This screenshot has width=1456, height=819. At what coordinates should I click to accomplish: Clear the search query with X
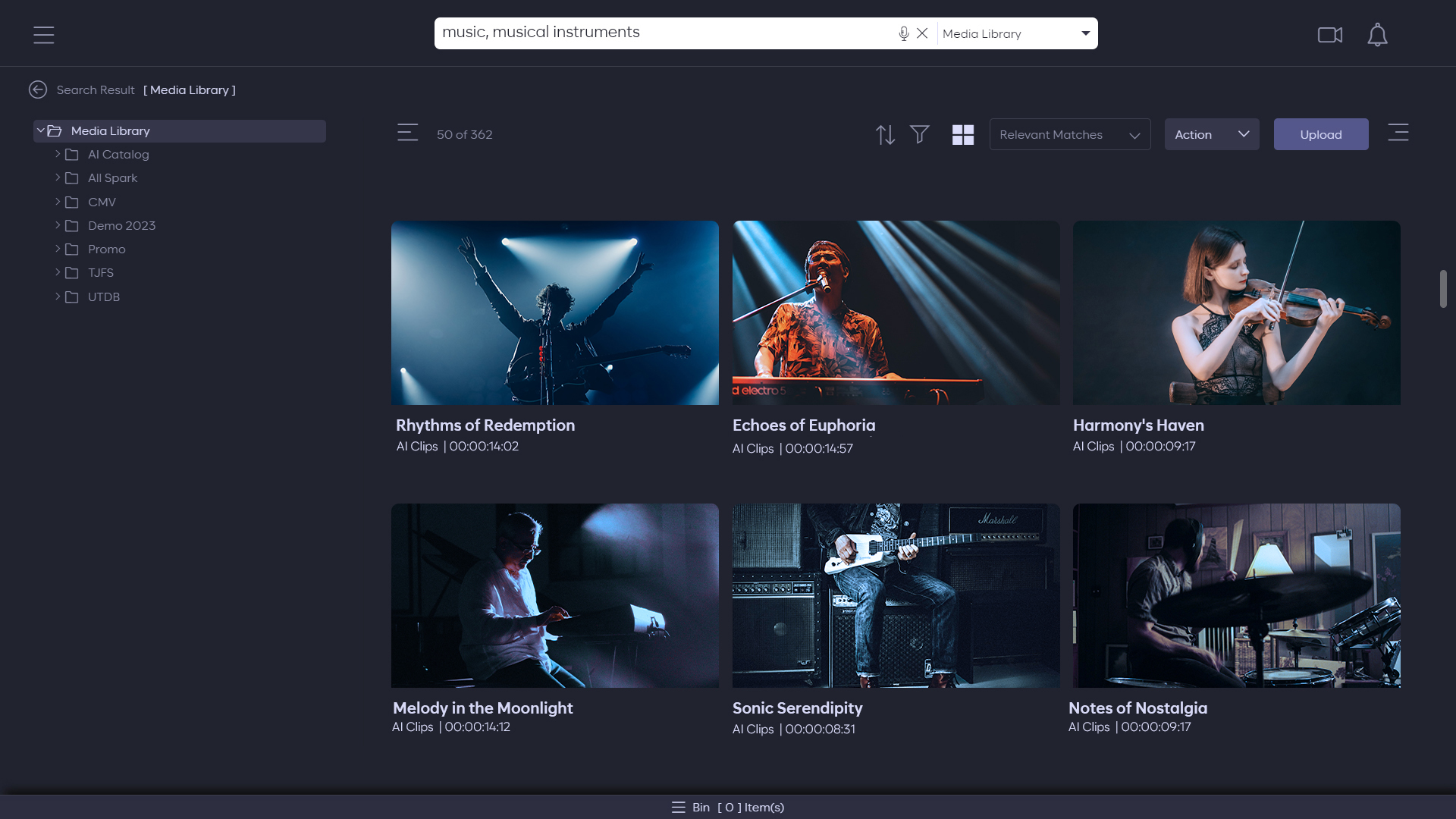tap(922, 33)
